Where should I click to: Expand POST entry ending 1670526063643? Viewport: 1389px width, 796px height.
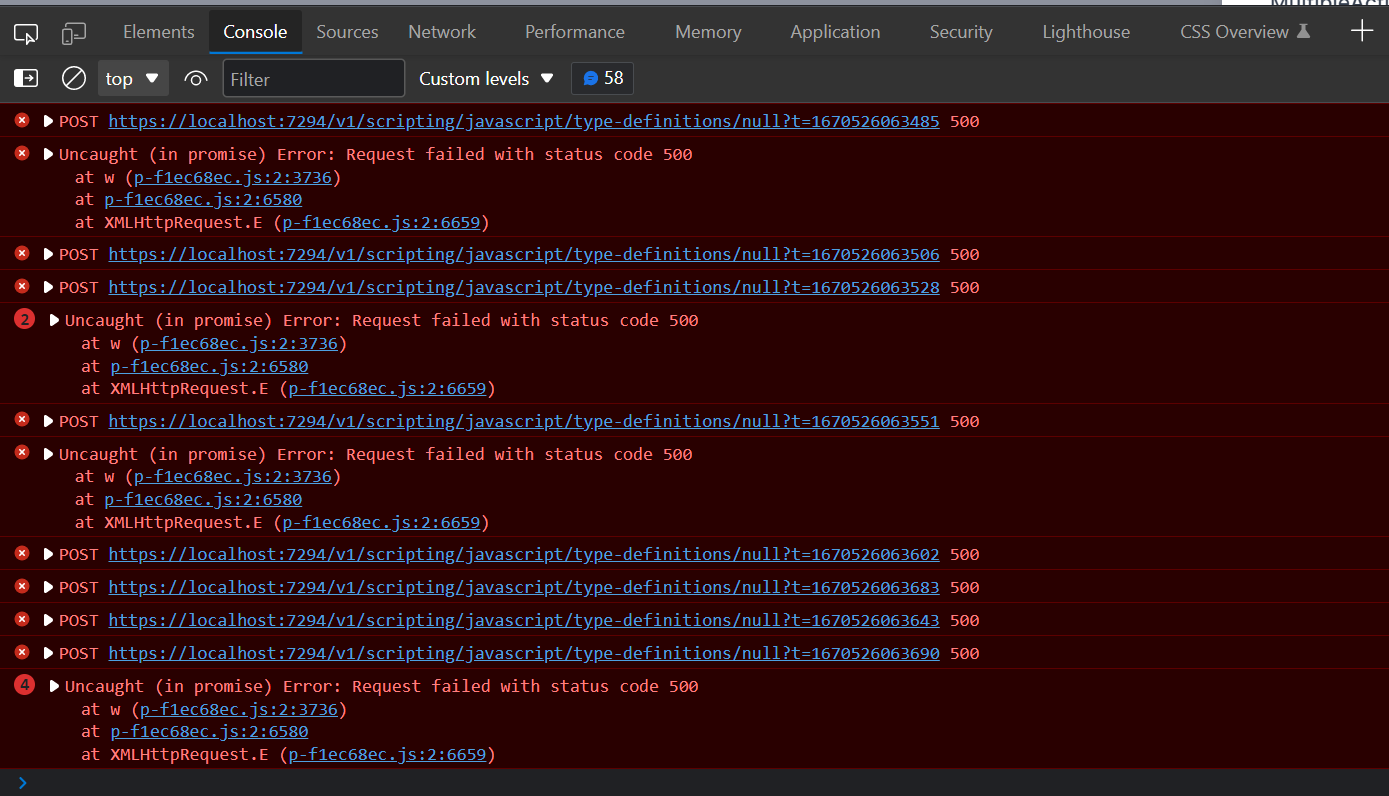48,620
